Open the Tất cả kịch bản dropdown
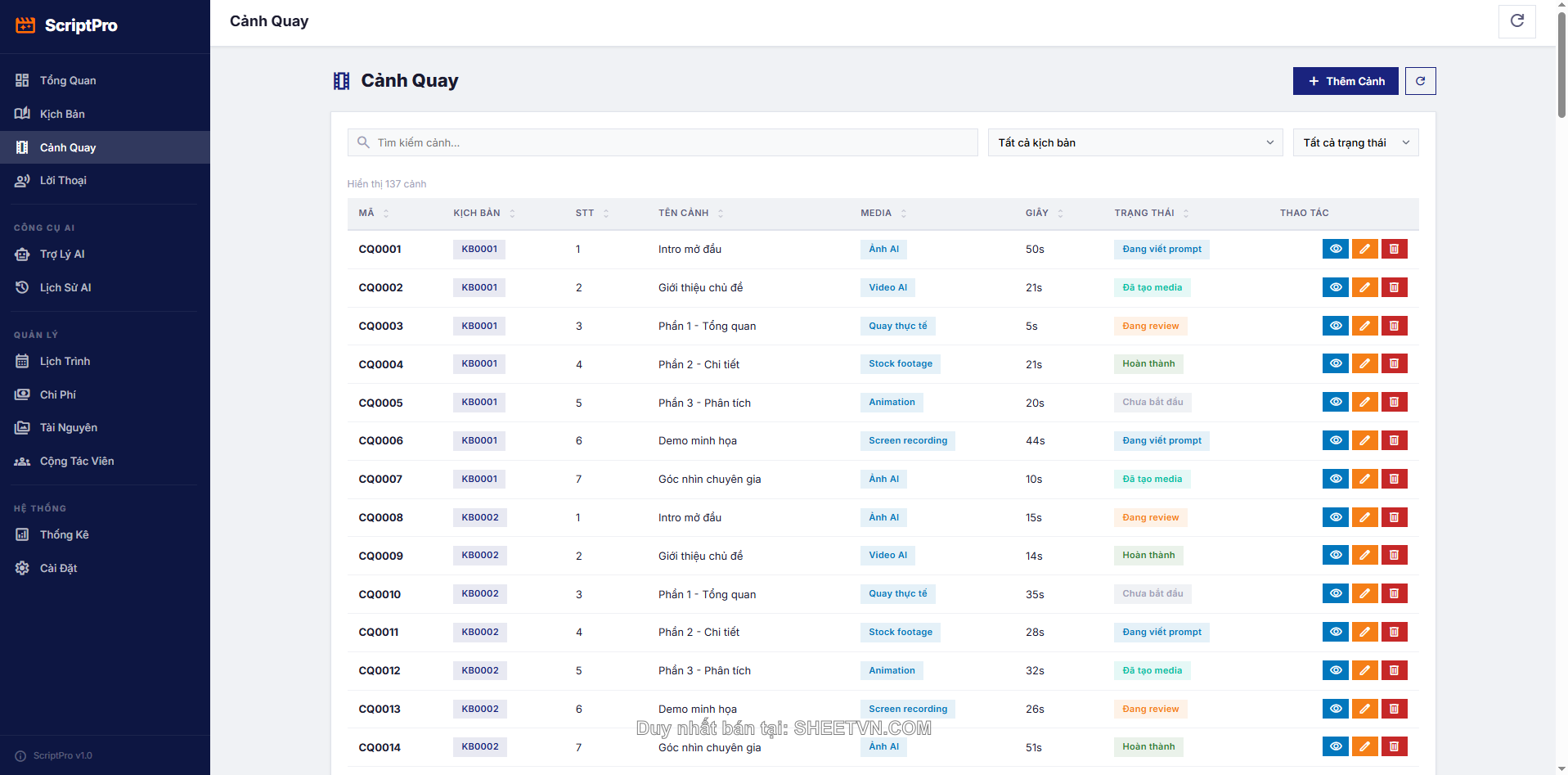Viewport: 1568px width, 775px height. 1134,142
